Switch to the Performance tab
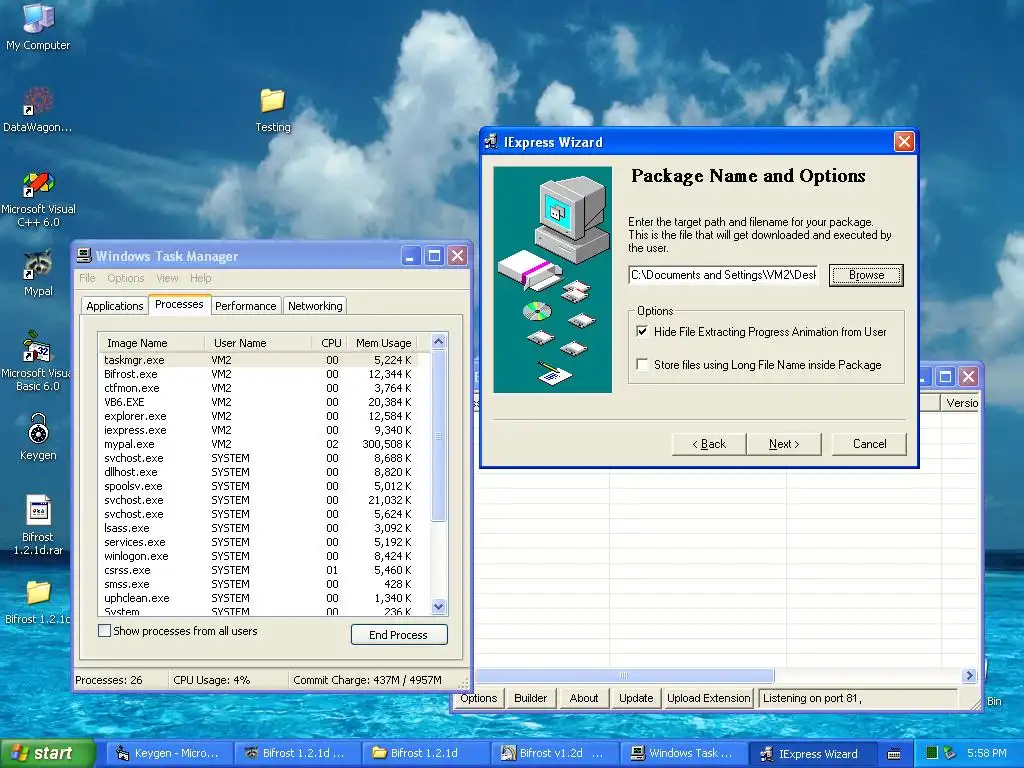This screenshot has width=1024, height=768. click(x=246, y=306)
